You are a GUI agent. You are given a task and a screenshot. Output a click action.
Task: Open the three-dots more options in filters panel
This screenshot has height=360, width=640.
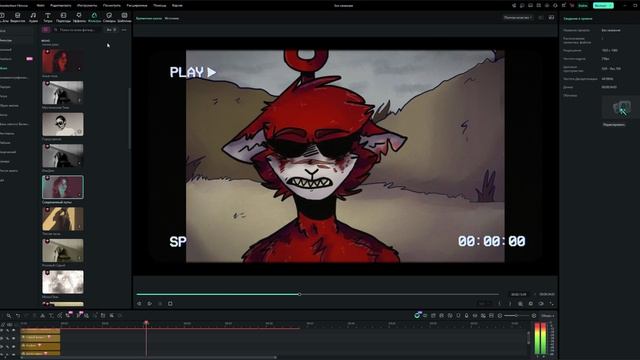(124, 30)
